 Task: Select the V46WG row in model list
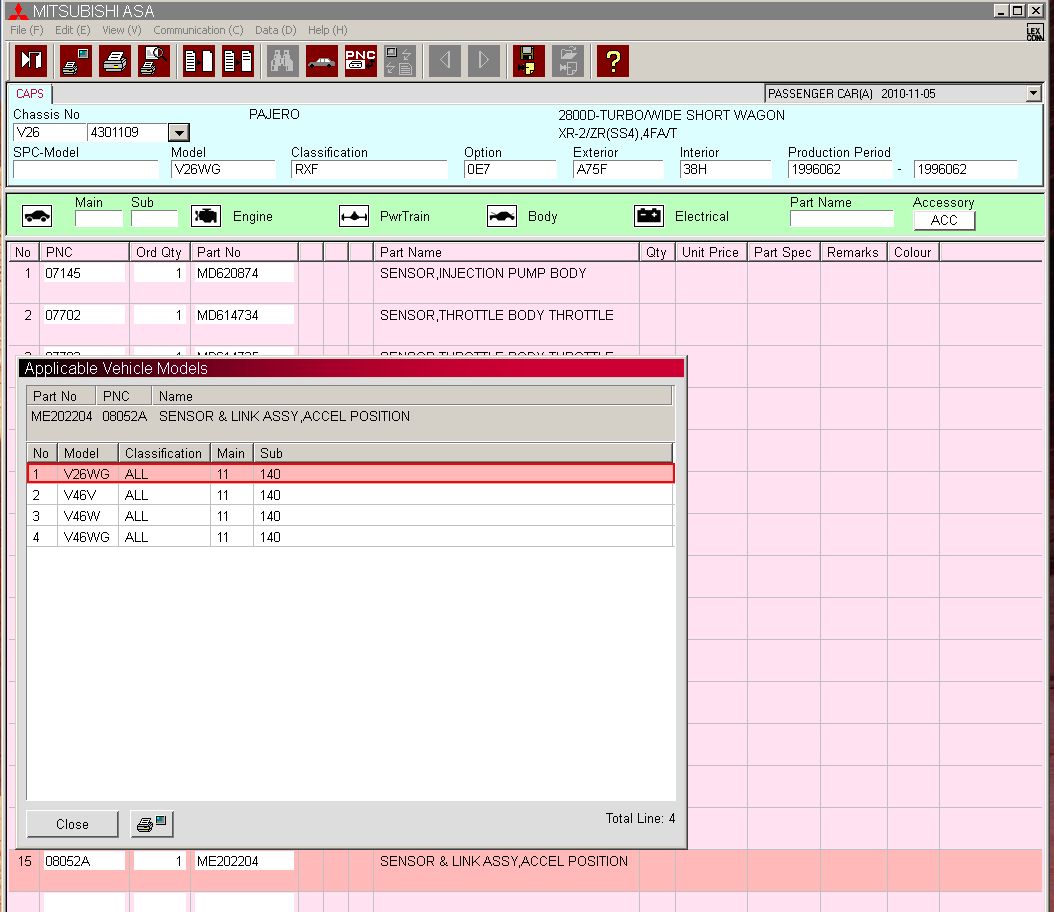pyautogui.click(x=350, y=537)
